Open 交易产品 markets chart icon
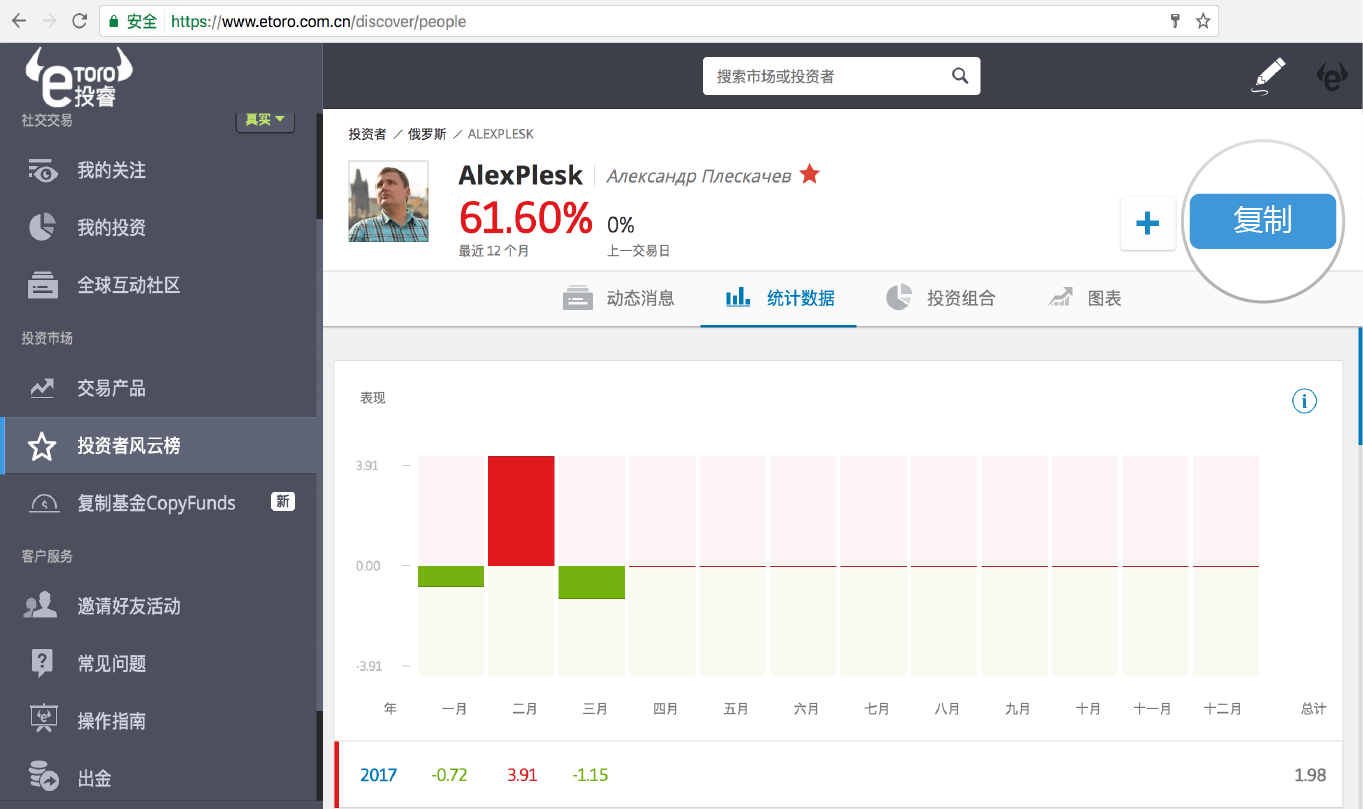The width and height of the screenshot is (1363, 809). click(x=42, y=388)
